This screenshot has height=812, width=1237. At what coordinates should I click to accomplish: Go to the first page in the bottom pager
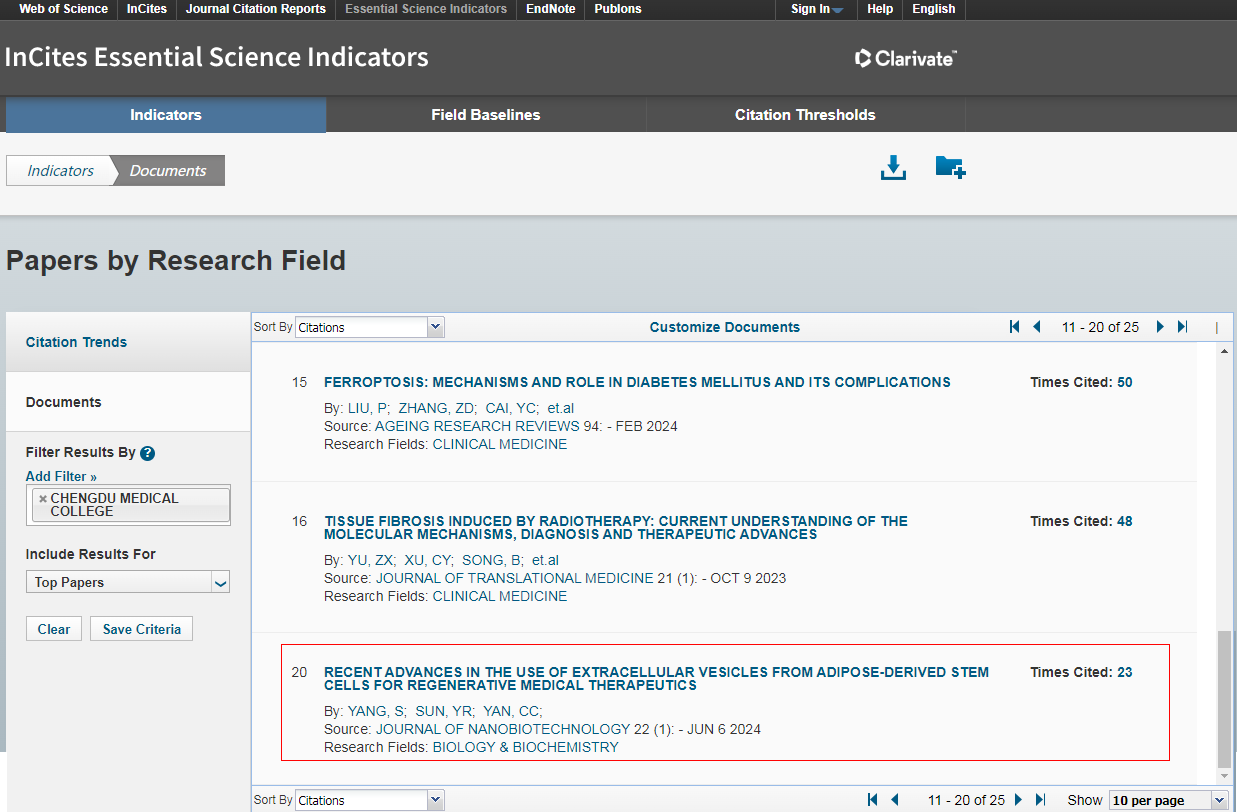[873, 800]
